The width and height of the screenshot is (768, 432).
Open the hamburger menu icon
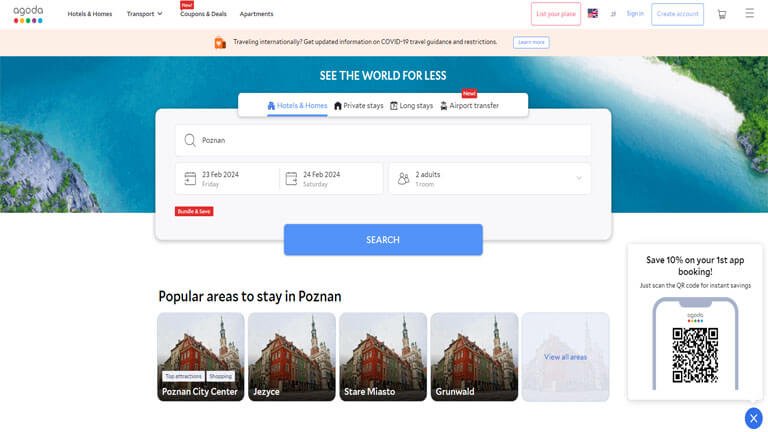click(749, 13)
